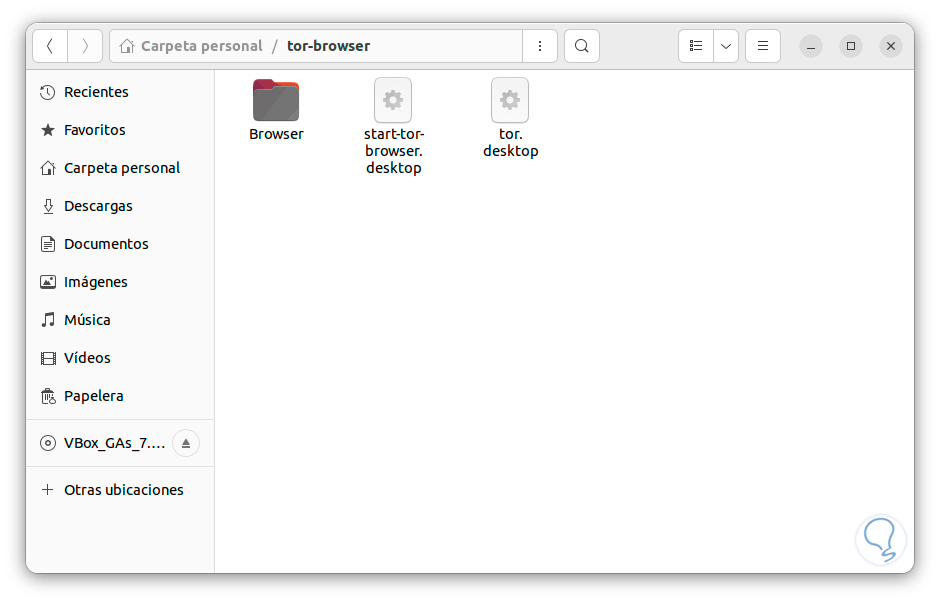Screen dimensions: 940x602
Task: Go back with the left arrow button
Action: (50, 46)
